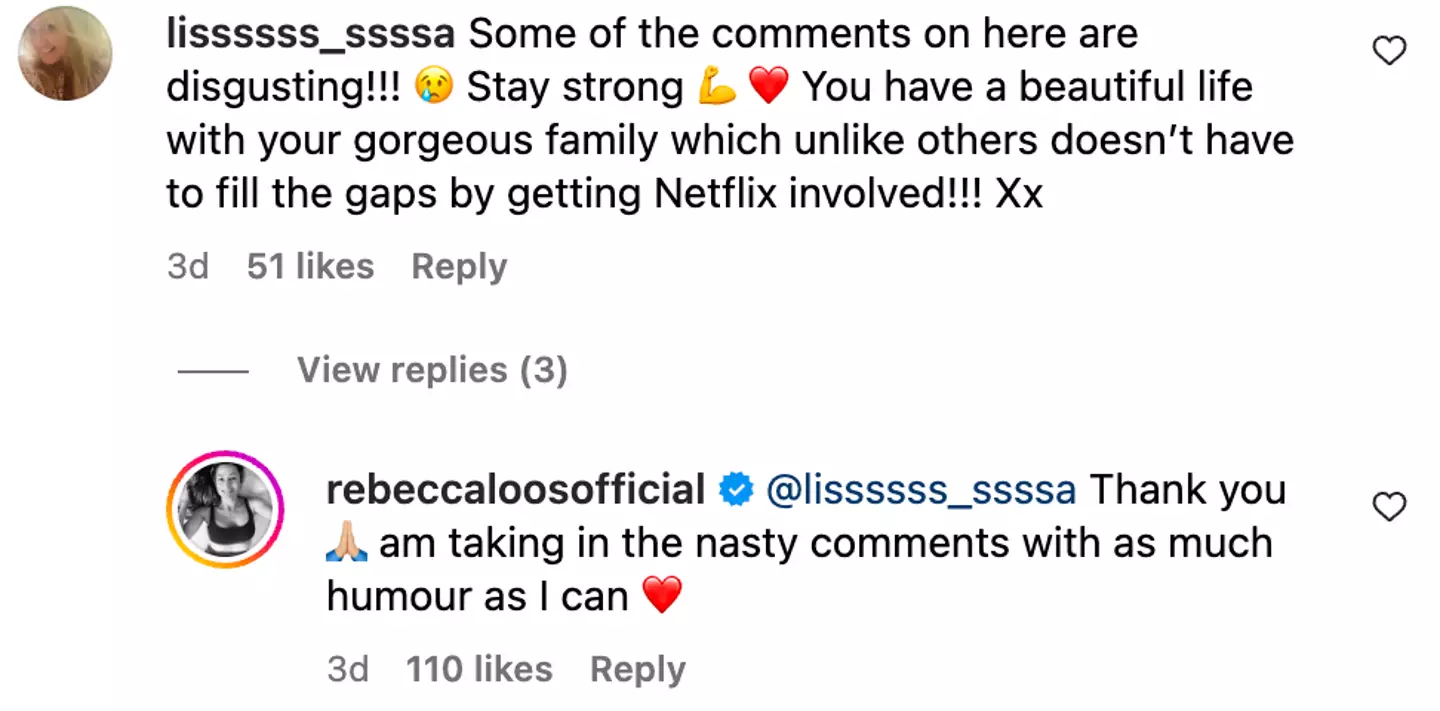This screenshot has width=1440, height=711.
Task: Expand View replies (3) under the comment
Action: pyautogui.click(x=432, y=370)
